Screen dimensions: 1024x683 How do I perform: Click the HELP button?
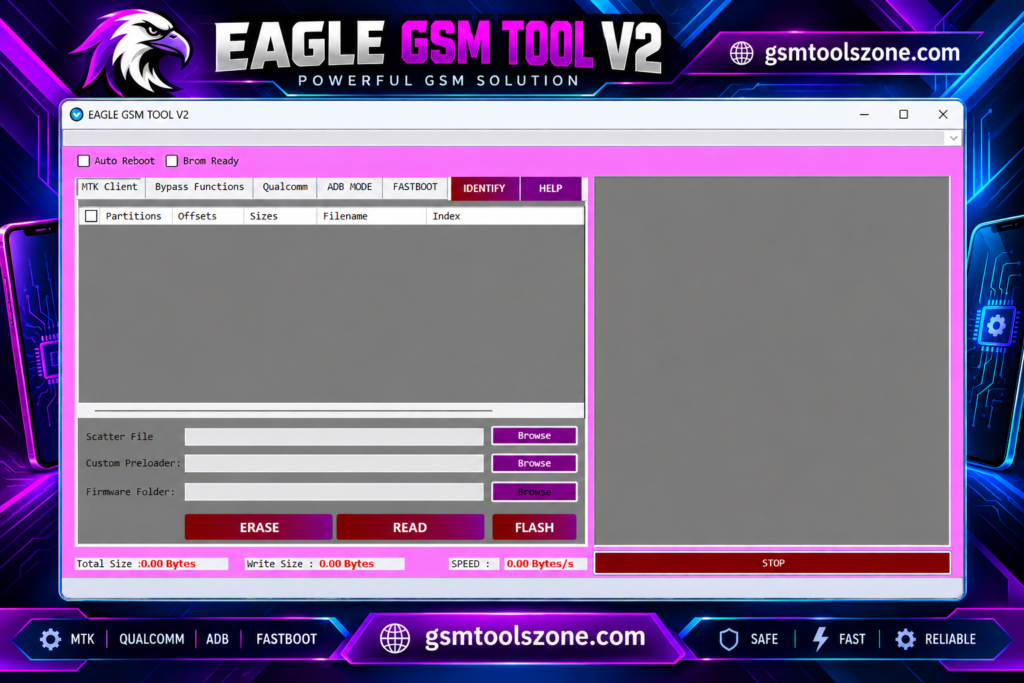tap(551, 188)
